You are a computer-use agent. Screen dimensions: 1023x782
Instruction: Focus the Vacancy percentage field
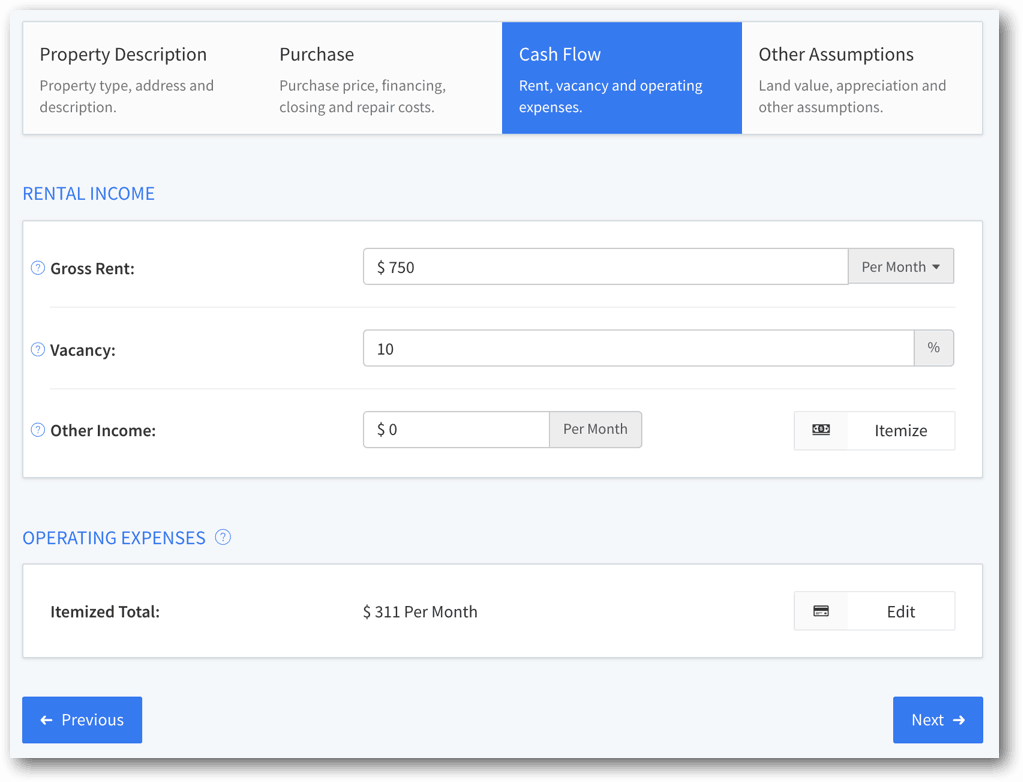639,348
